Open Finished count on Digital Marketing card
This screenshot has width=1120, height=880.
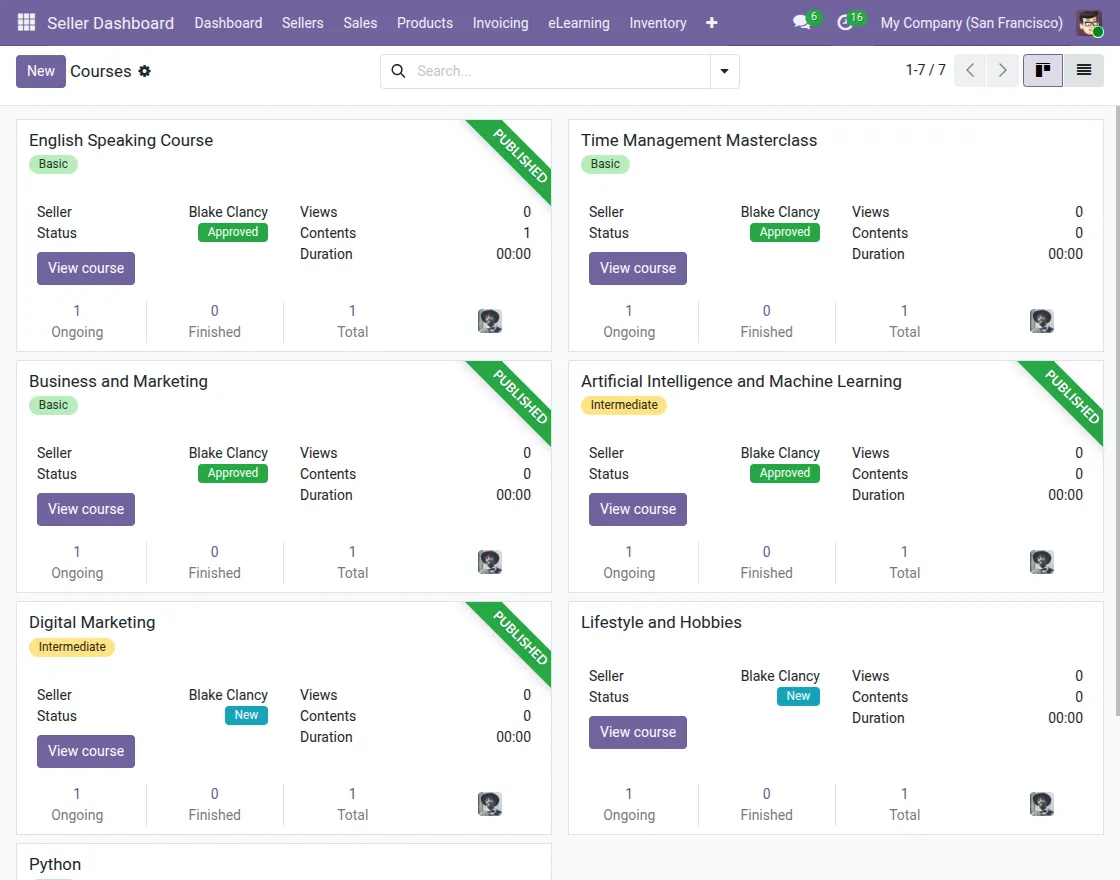point(214,804)
